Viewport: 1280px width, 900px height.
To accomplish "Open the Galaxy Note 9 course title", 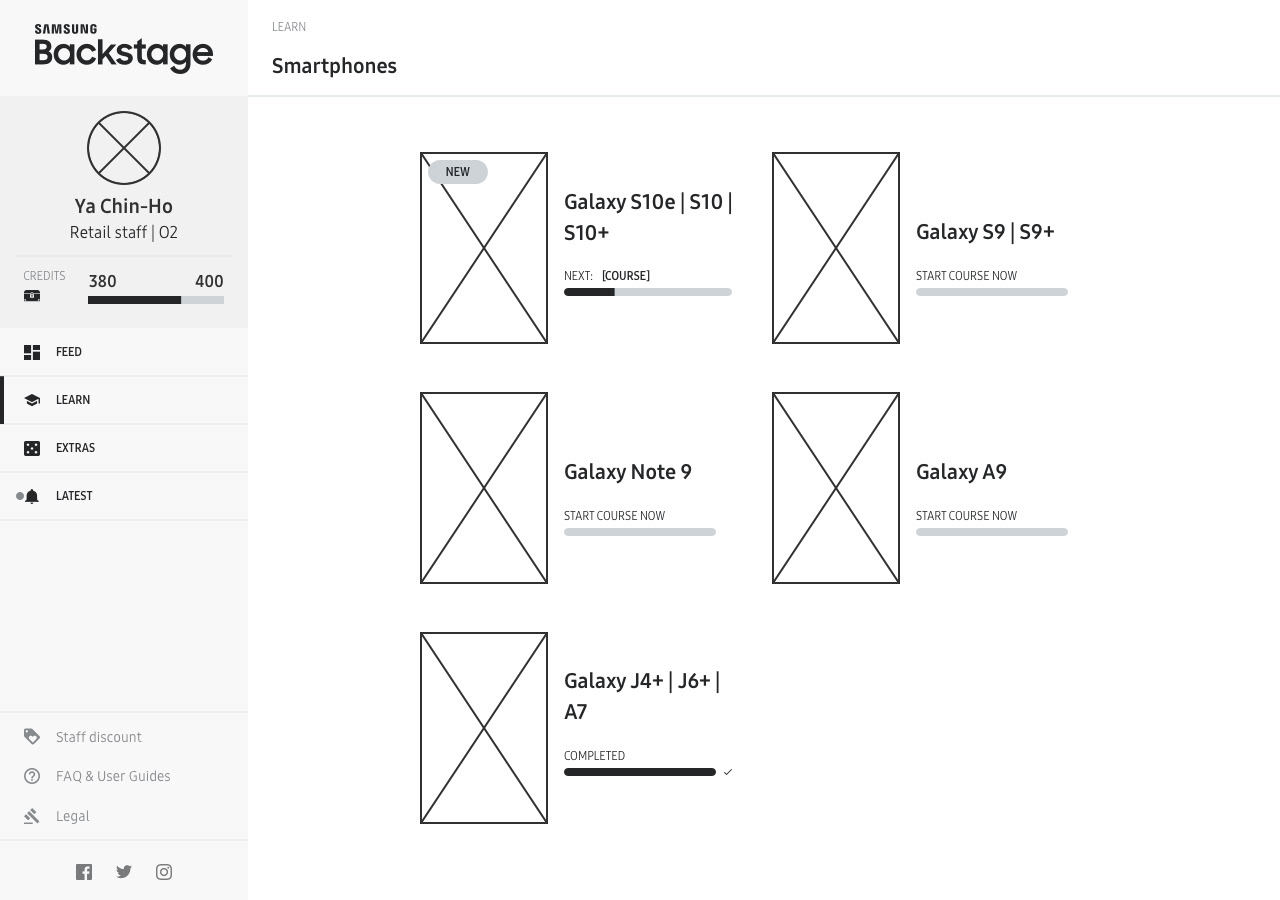I will (x=628, y=472).
